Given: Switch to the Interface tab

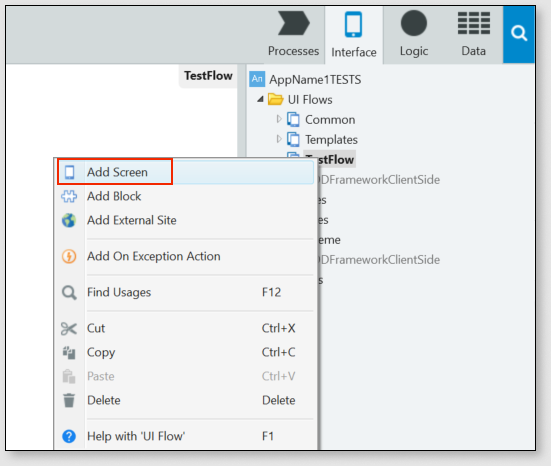Looking at the screenshot, I should [x=354, y=35].
